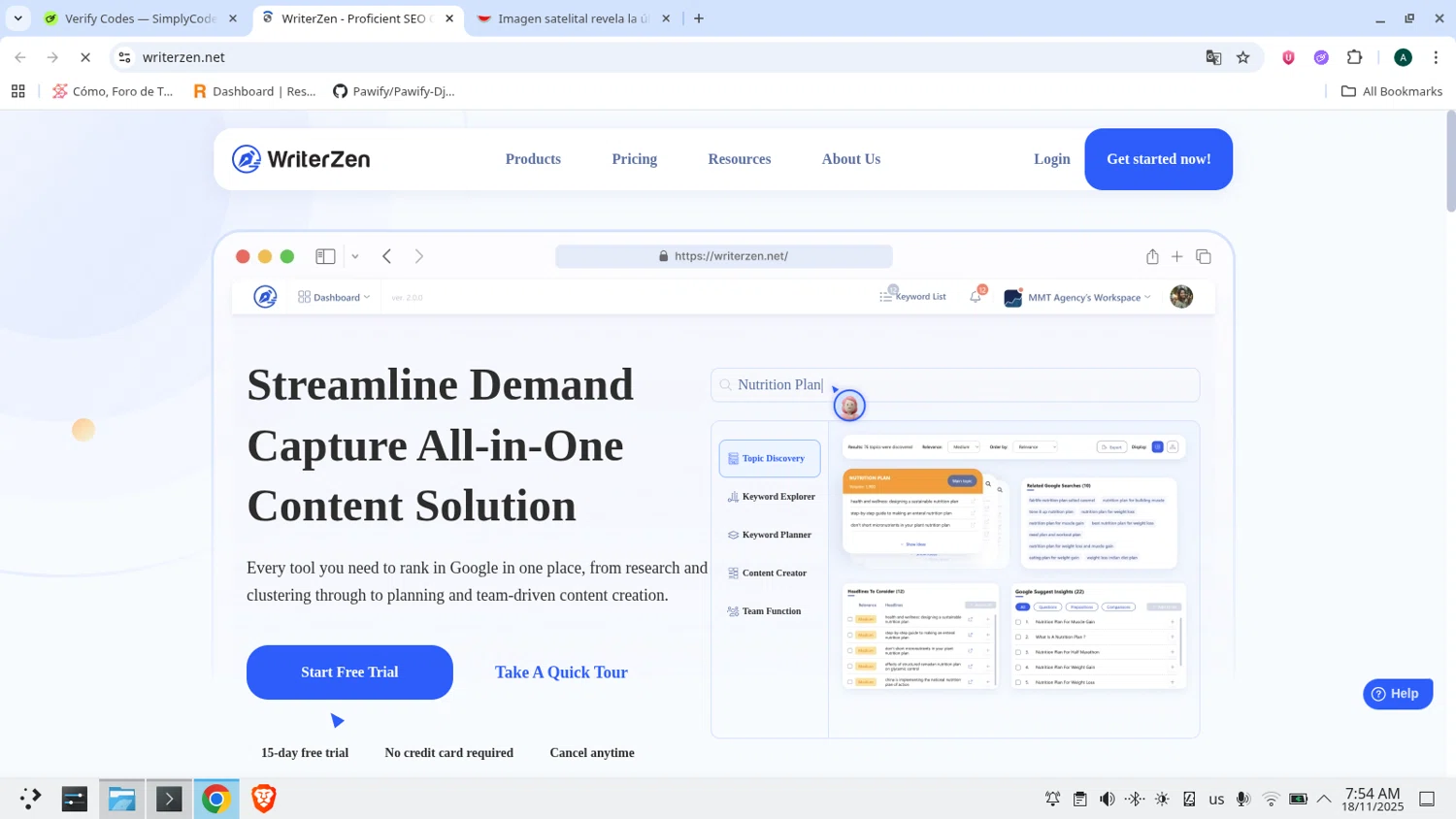Viewport: 1456px width, 819px height.
Task: Open the clipboard tray icon
Action: [x=1079, y=799]
